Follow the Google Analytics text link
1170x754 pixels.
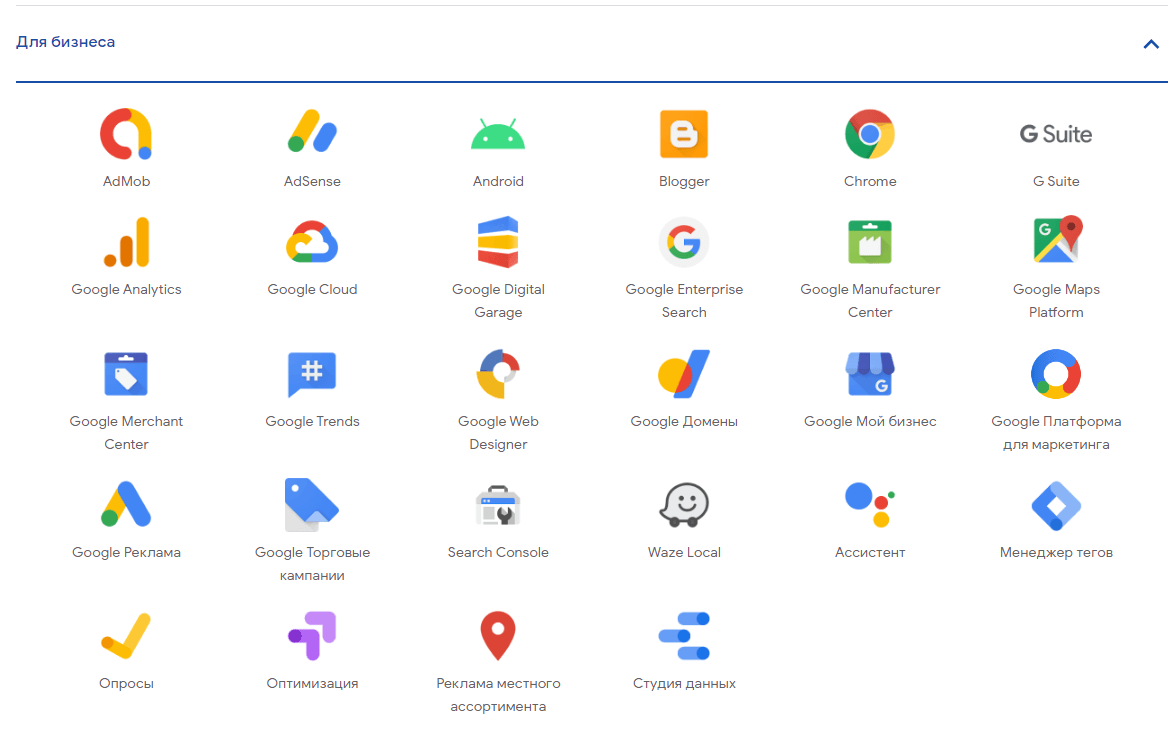pos(126,290)
